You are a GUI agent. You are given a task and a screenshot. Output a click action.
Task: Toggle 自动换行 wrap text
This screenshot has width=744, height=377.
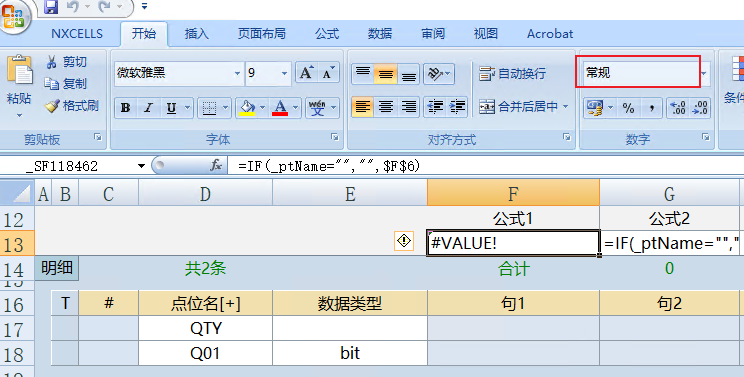click(512, 74)
